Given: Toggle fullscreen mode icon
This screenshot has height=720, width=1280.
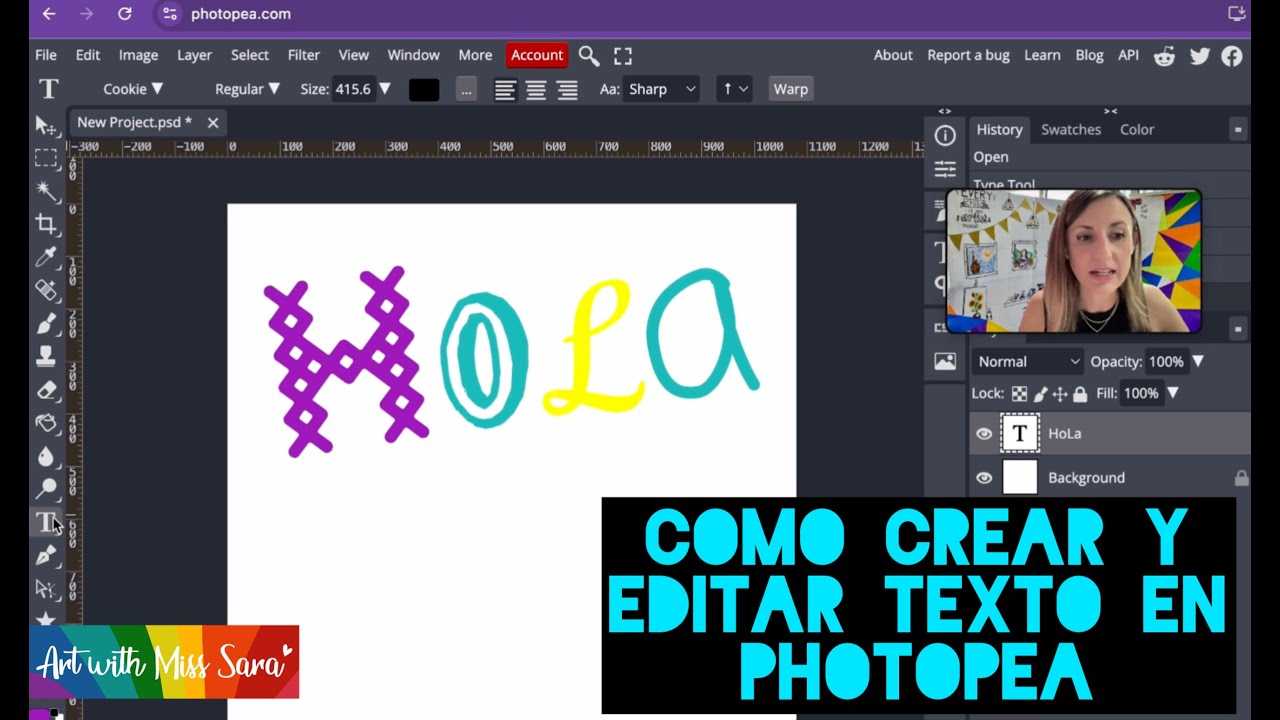Looking at the screenshot, I should pyautogui.click(x=623, y=56).
